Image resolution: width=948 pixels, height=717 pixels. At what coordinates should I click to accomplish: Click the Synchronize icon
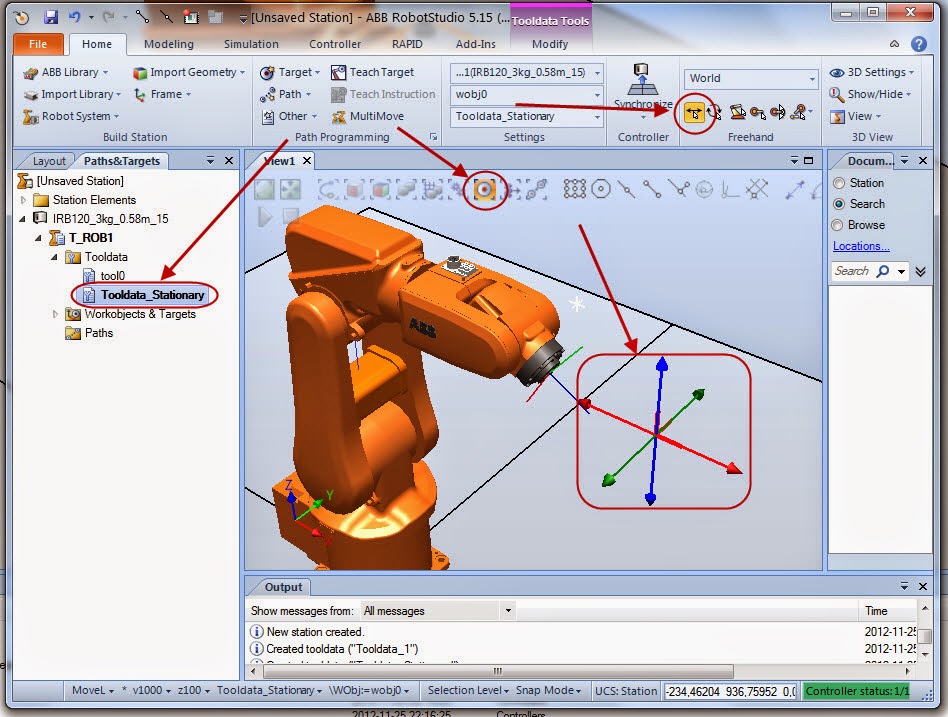642,78
